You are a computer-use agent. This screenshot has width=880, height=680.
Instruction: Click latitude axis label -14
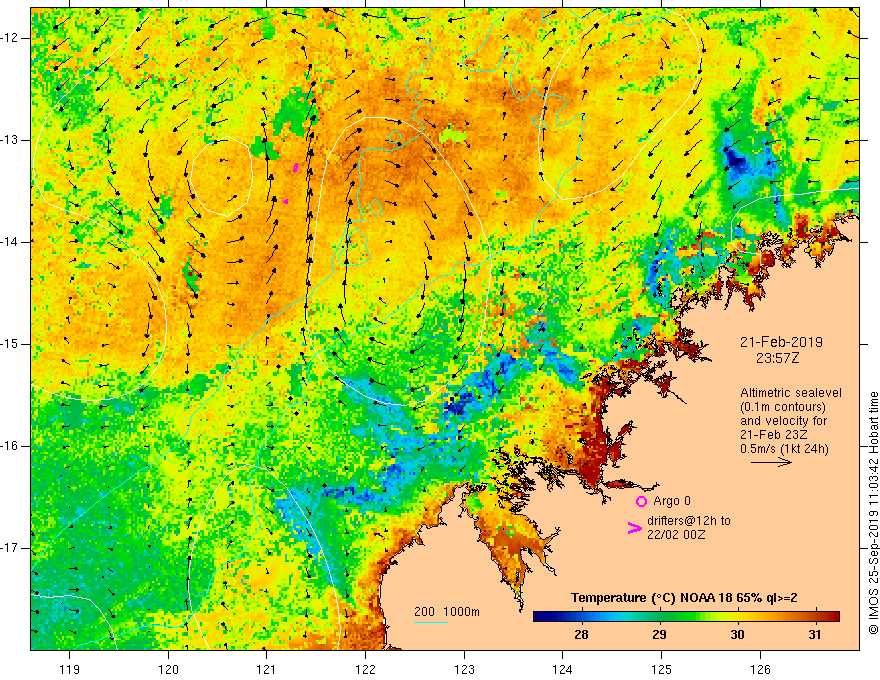[x=10, y=242]
